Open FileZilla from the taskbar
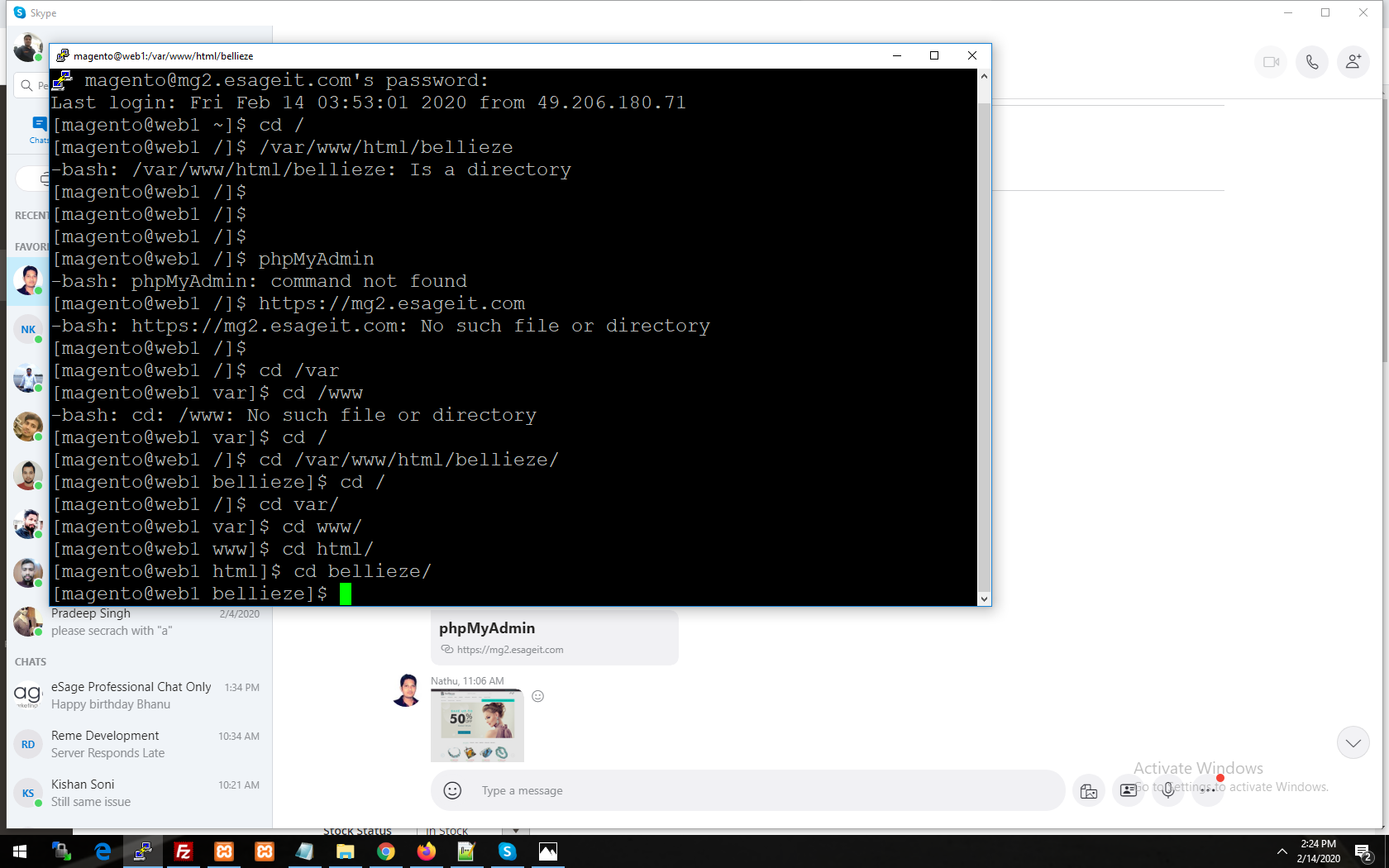 (x=184, y=851)
